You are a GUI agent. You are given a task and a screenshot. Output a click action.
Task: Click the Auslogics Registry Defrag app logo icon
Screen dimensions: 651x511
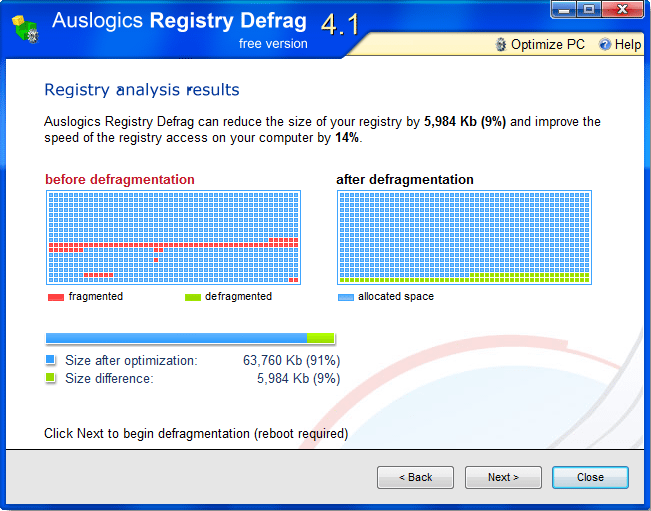point(25,29)
